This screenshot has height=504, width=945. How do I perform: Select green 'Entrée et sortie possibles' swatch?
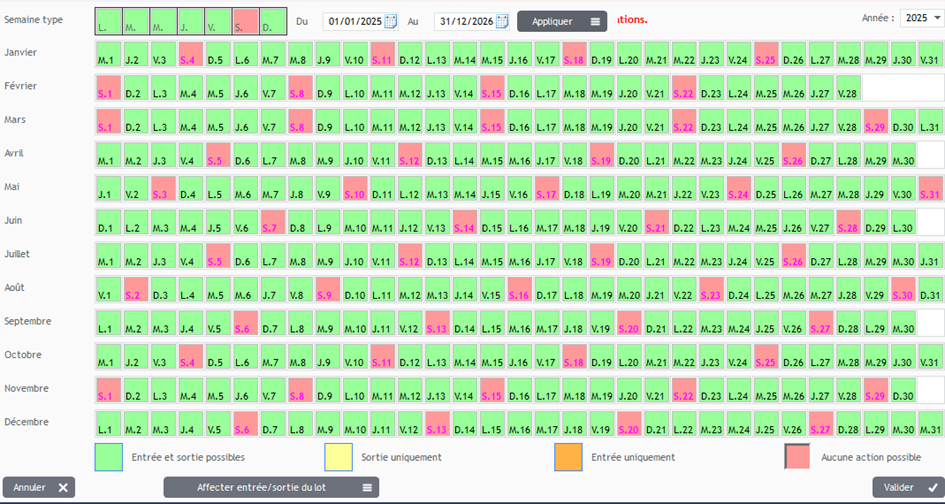point(108,457)
